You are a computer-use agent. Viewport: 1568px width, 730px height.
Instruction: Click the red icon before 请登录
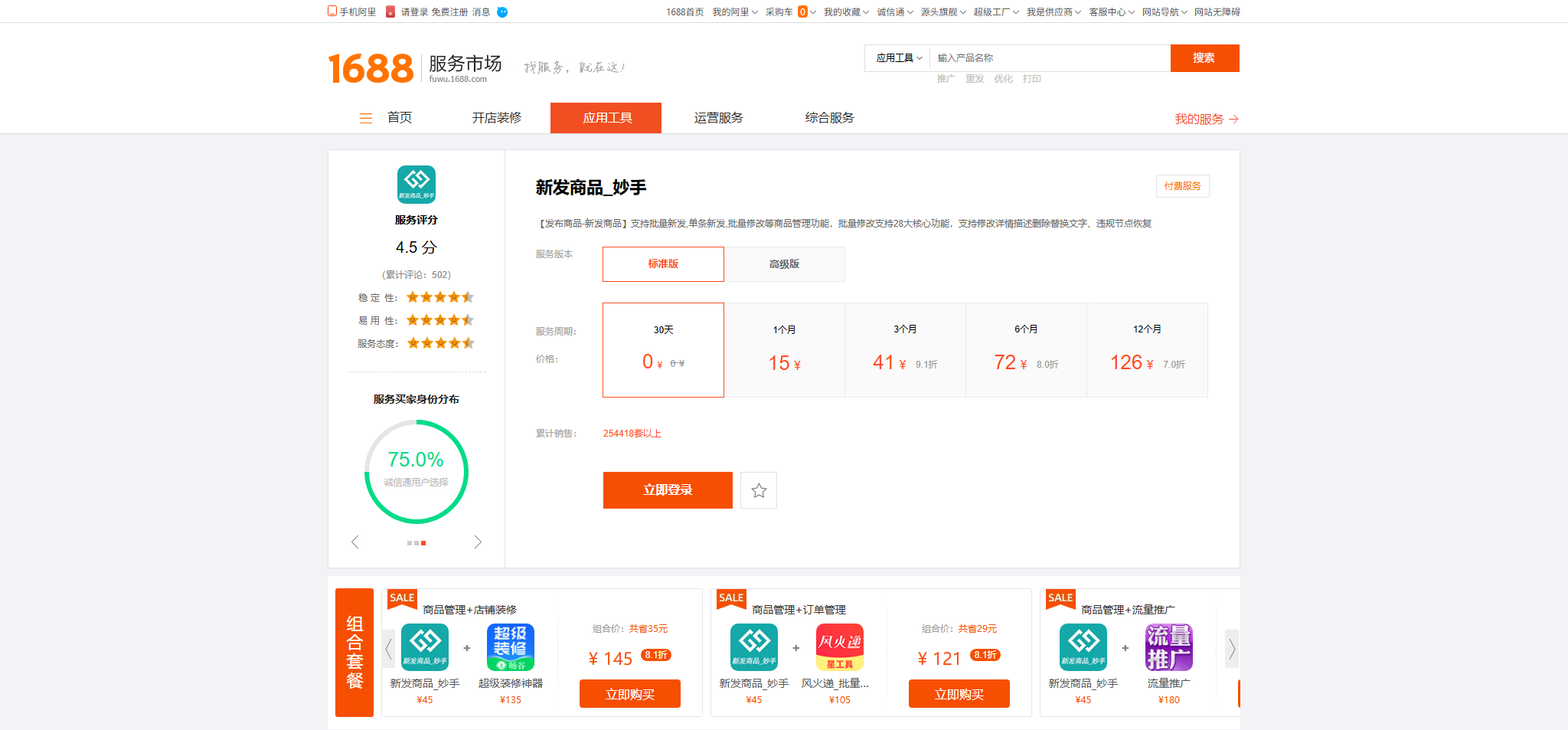click(x=390, y=11)
